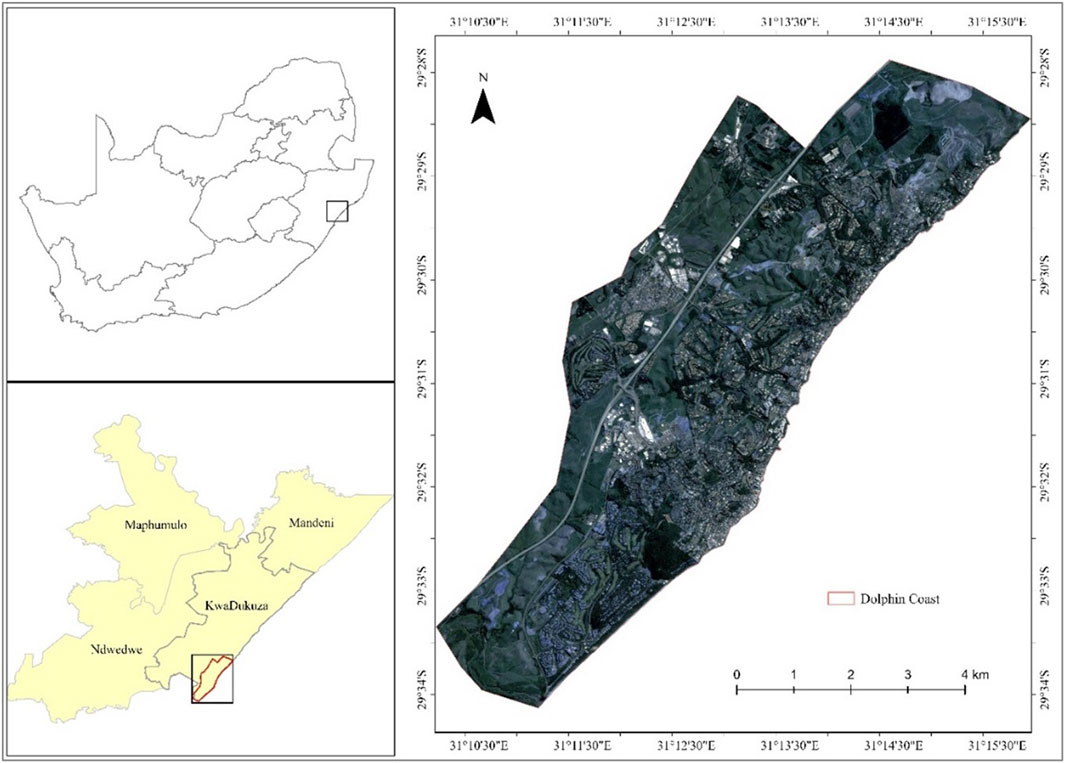
Task: Click the red Dolphin Coast legend rectangle
Action: coord(841,599)
